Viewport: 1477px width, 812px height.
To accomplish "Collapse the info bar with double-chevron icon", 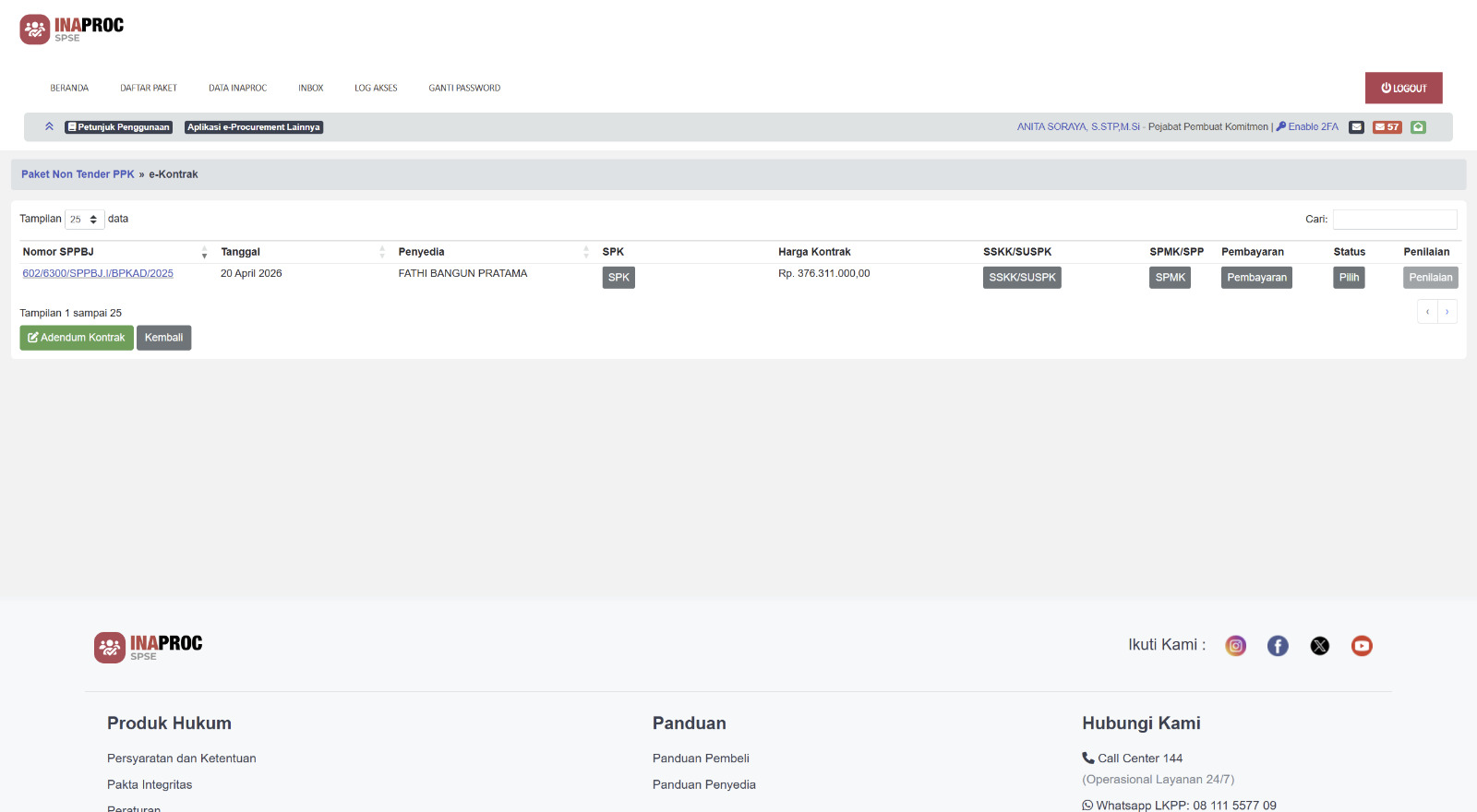I will 50,126.
